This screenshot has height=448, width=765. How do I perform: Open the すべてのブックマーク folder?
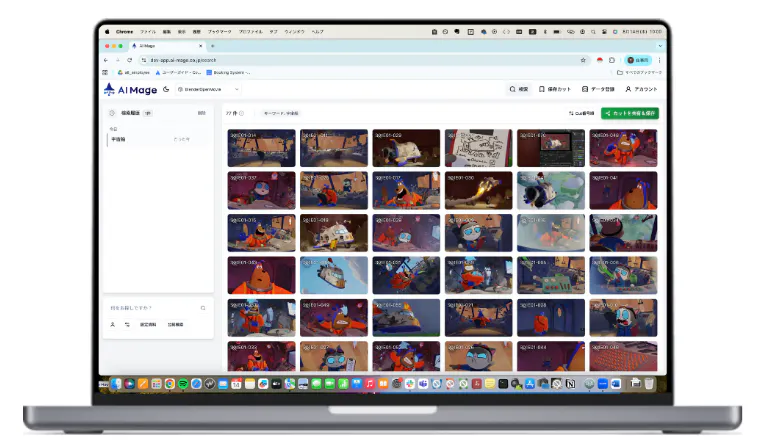pos(639,72)
